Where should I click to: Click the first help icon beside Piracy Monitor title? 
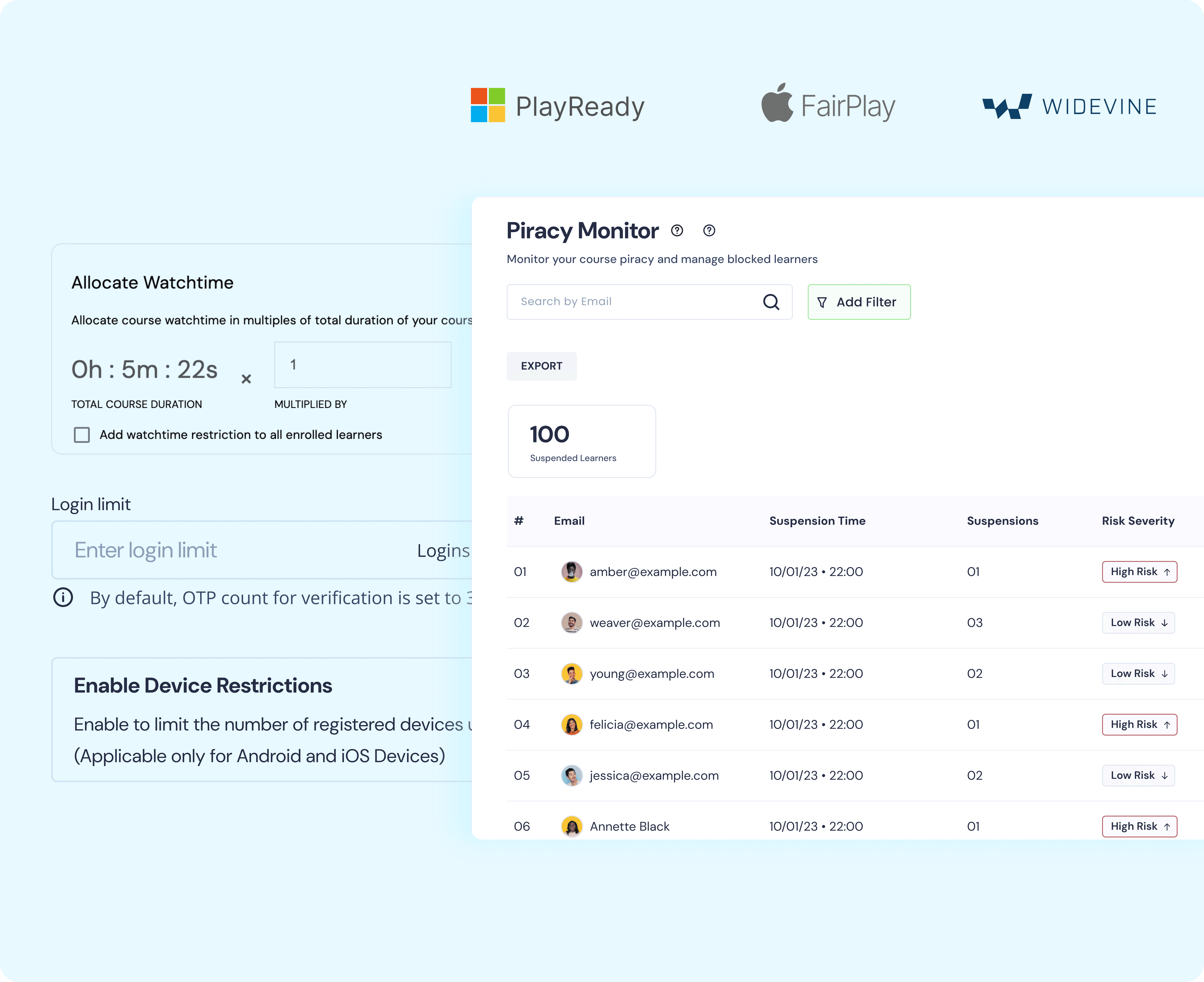point(677,231)
